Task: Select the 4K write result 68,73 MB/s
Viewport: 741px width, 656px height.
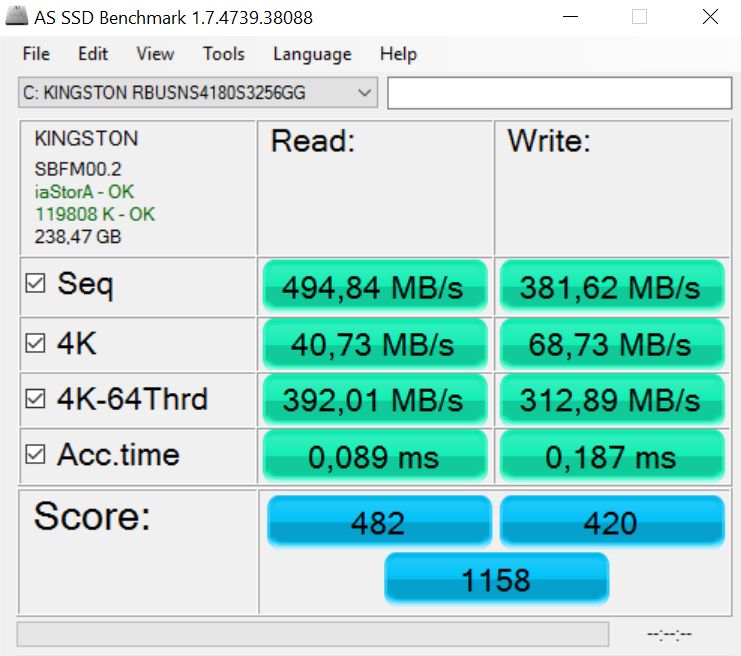Action: click(612, 344)
